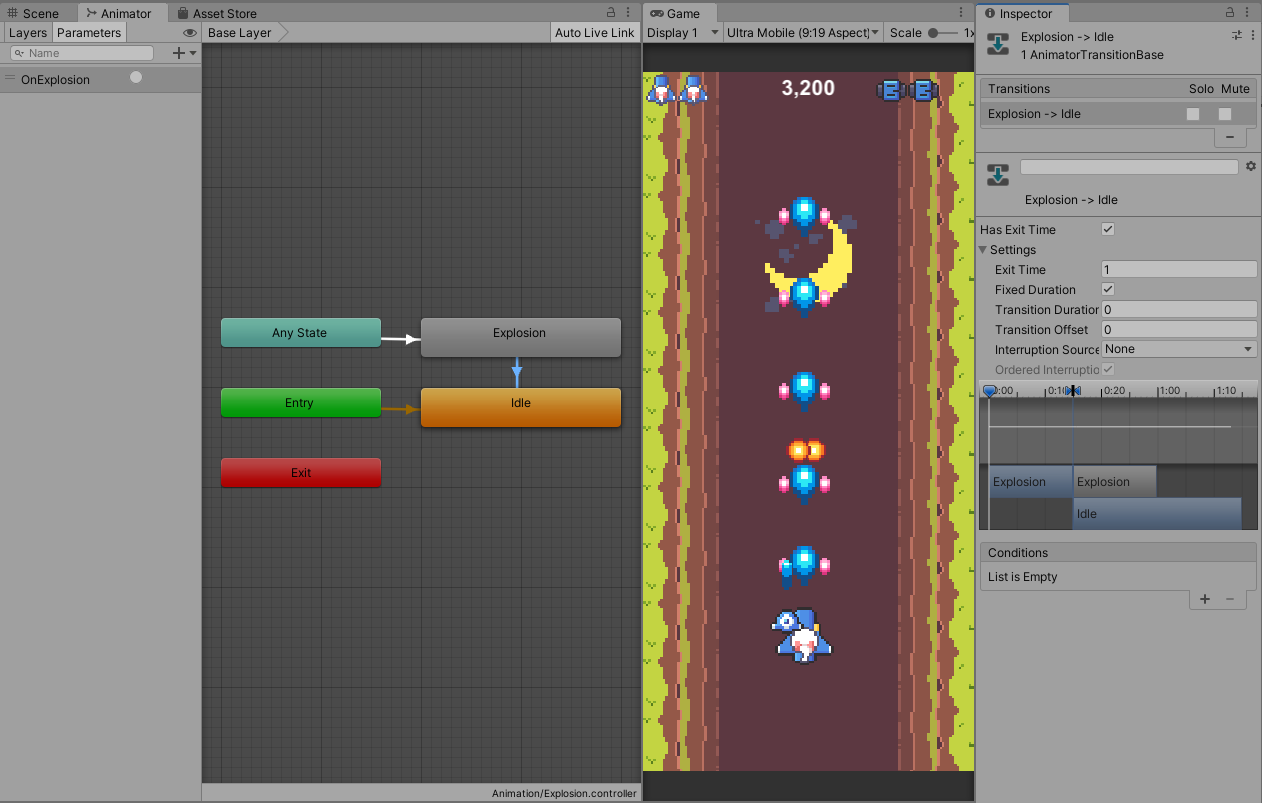The image size is (1262, 803).
Task: Click the parameter Name search field
Action: click(82, 53)
